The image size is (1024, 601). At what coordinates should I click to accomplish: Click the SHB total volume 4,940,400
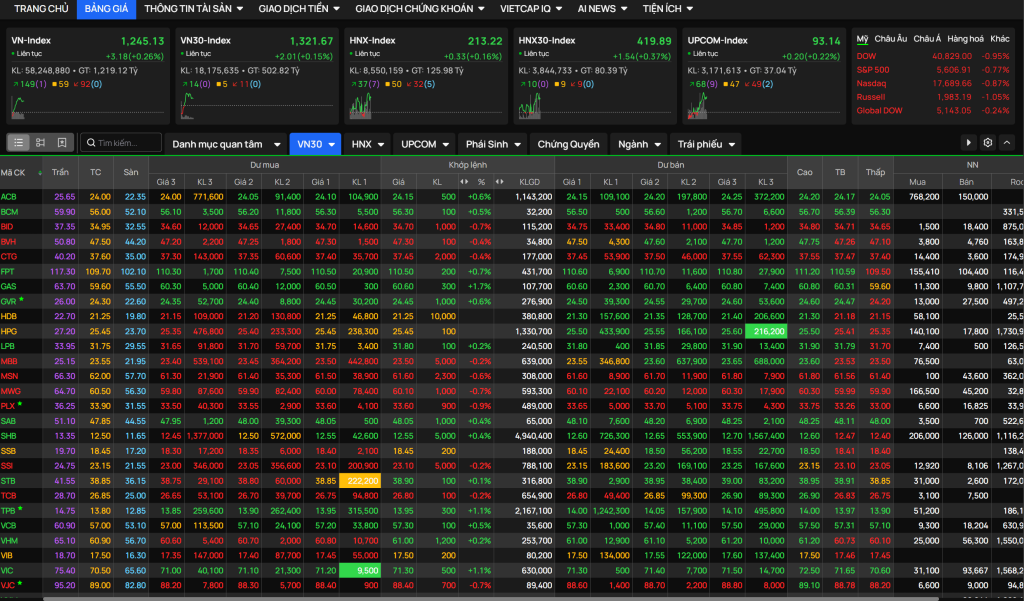click(x=534, y=436)
